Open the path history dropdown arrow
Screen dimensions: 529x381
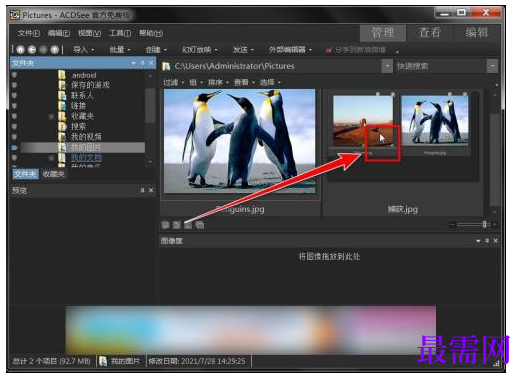point(387,66)
